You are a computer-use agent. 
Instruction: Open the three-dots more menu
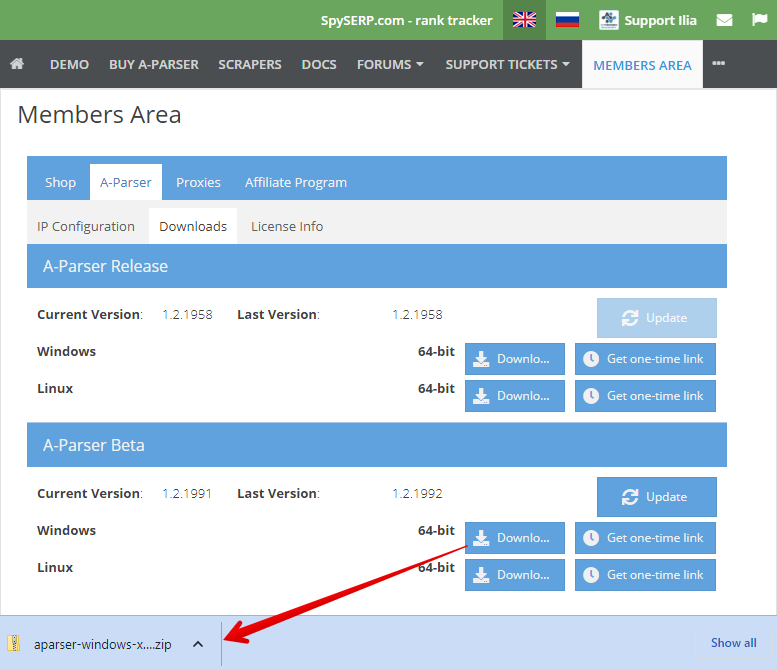(x=718, y=64)
